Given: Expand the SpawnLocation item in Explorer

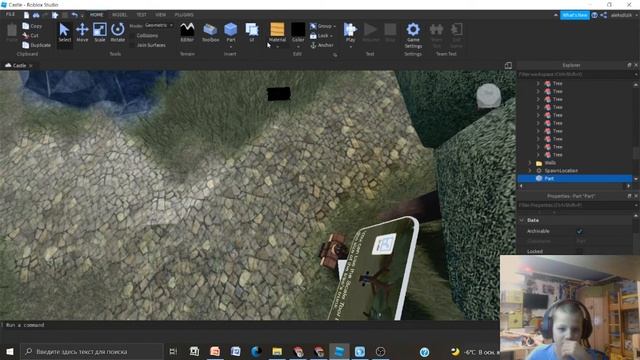Looking at the screenshot, I should coord(530,171).
